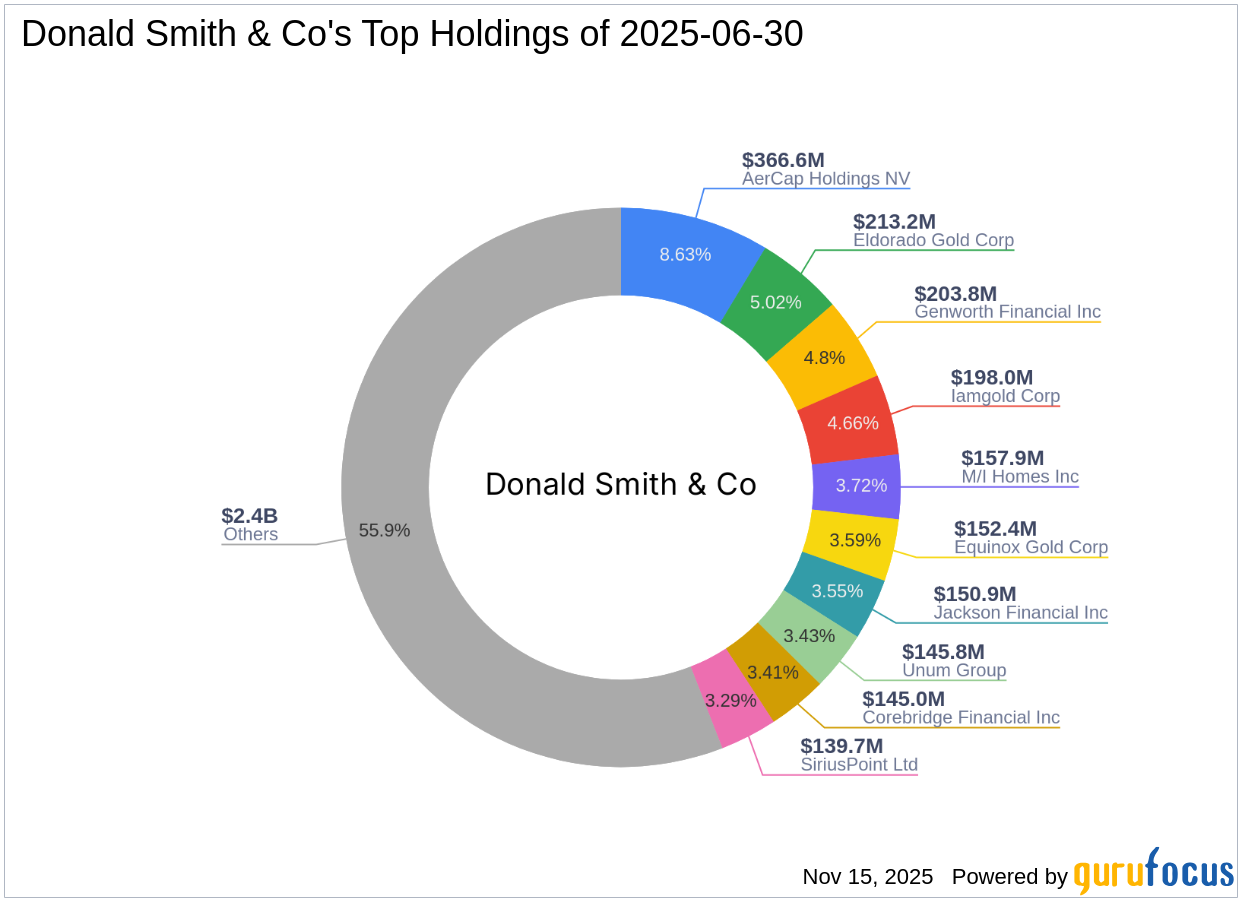Viewport: 1242px width, 902px height.
Task: Click the 55.9% percentage label
Action: (x=384, y=531)
